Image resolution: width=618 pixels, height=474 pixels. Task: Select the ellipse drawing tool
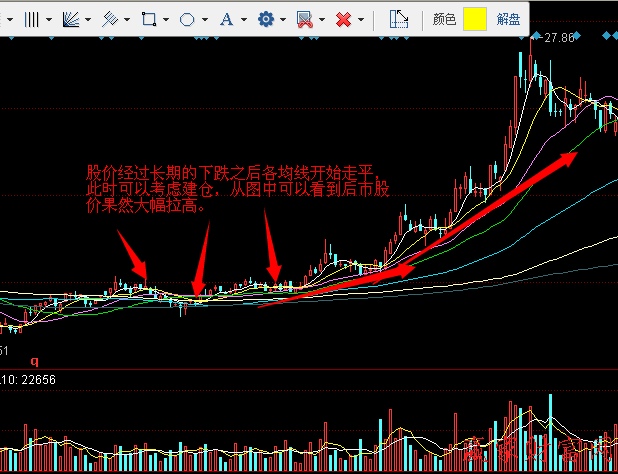(187, 19)
